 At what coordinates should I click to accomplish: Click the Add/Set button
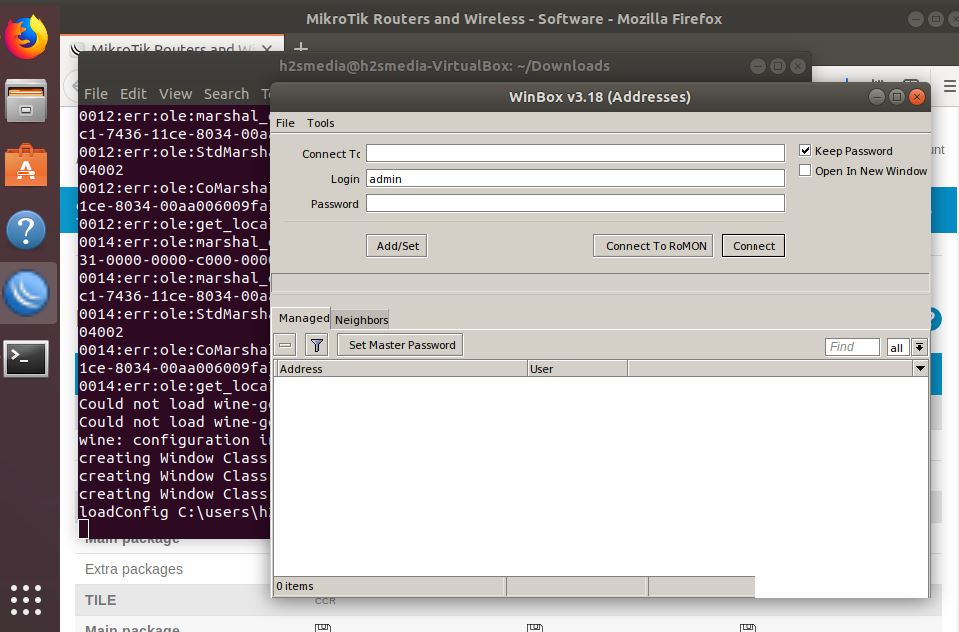click(397, 246)
